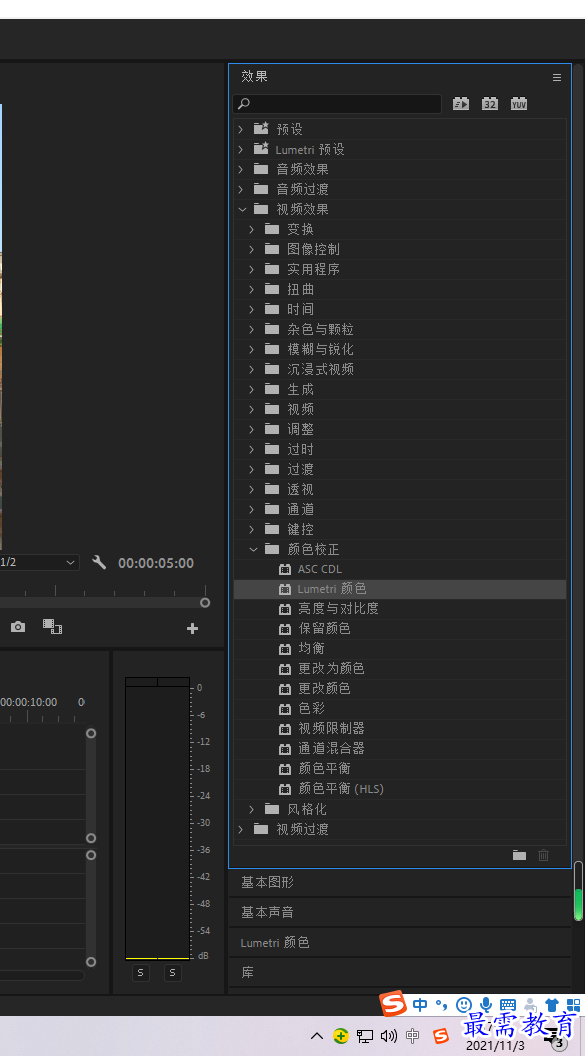Click the Sogou microphone voice input icon
This screenshot has height=1056, width=585.
tap(486, 1005)
